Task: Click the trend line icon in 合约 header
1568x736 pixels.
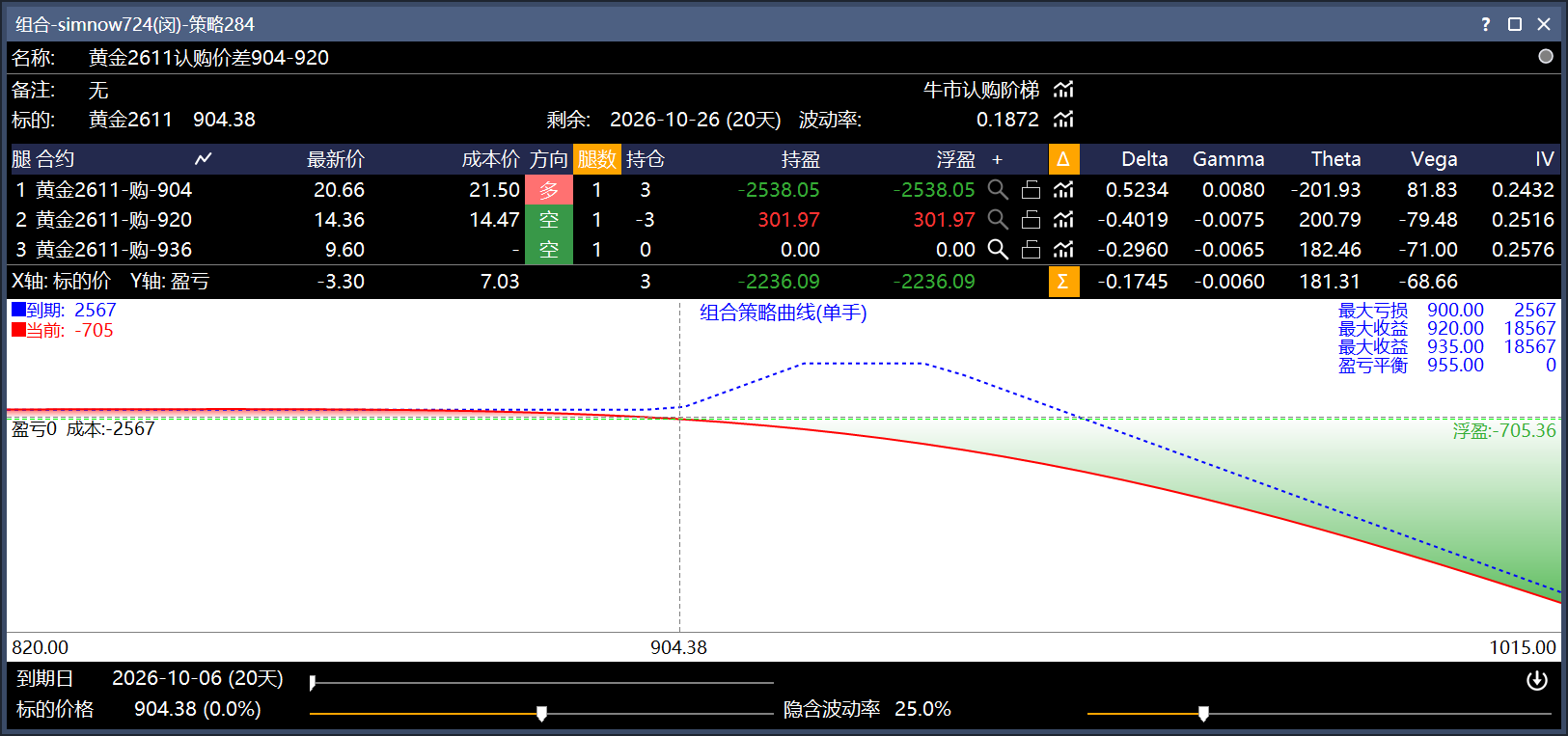Action: [203, 159]
